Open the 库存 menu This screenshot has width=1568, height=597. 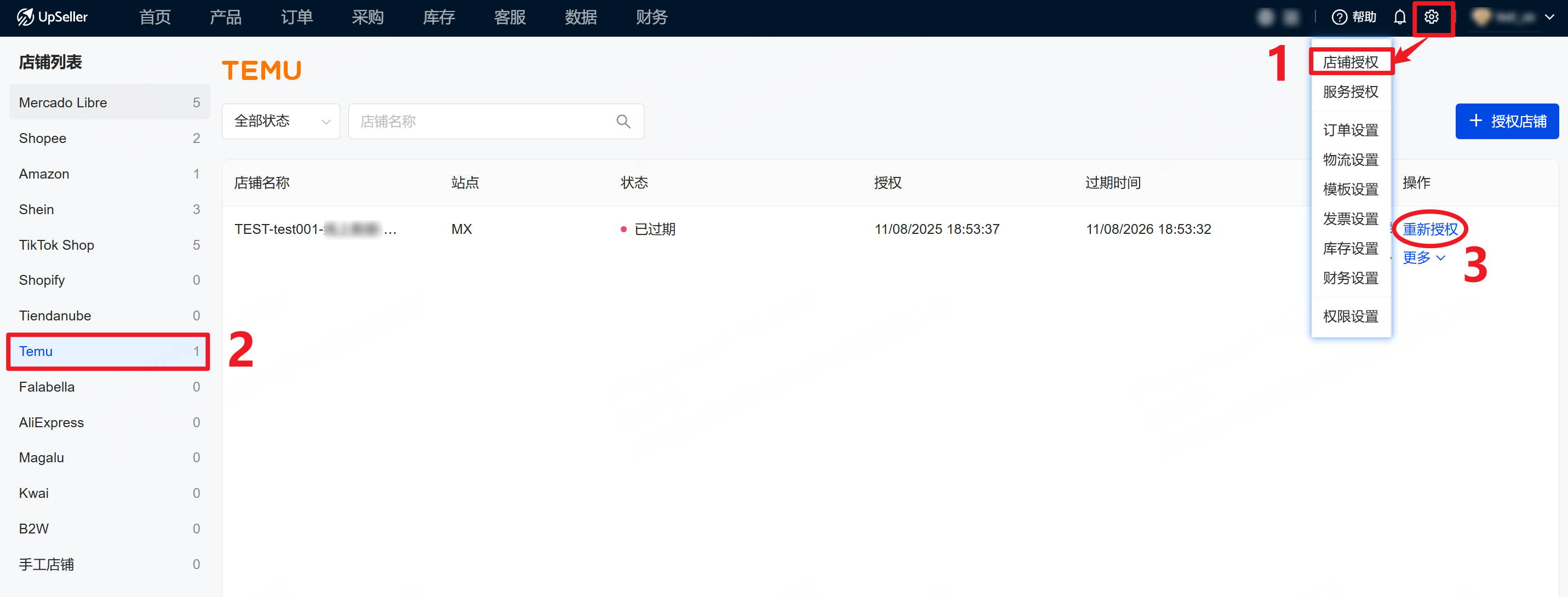click(x=439, y=17)
